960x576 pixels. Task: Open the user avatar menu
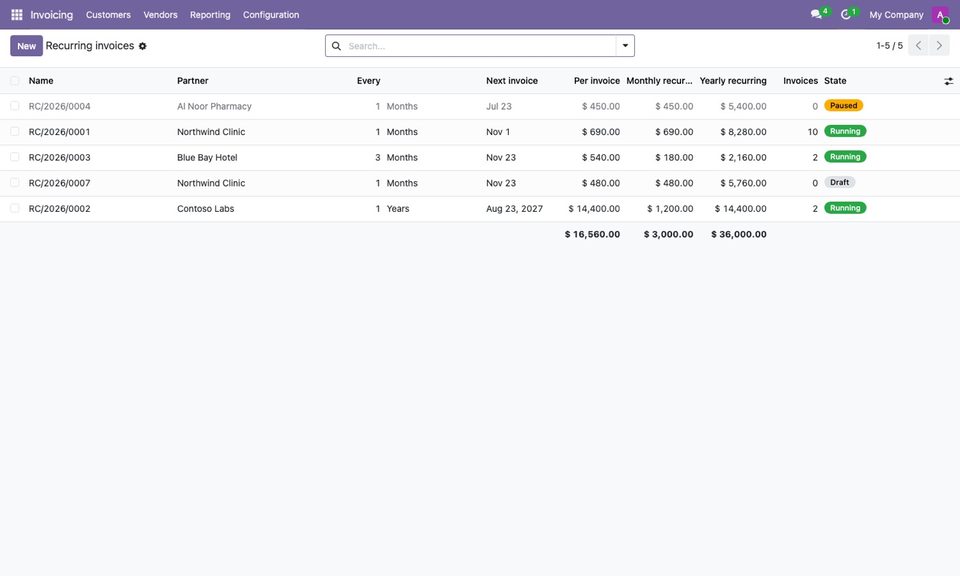point(940,15)
